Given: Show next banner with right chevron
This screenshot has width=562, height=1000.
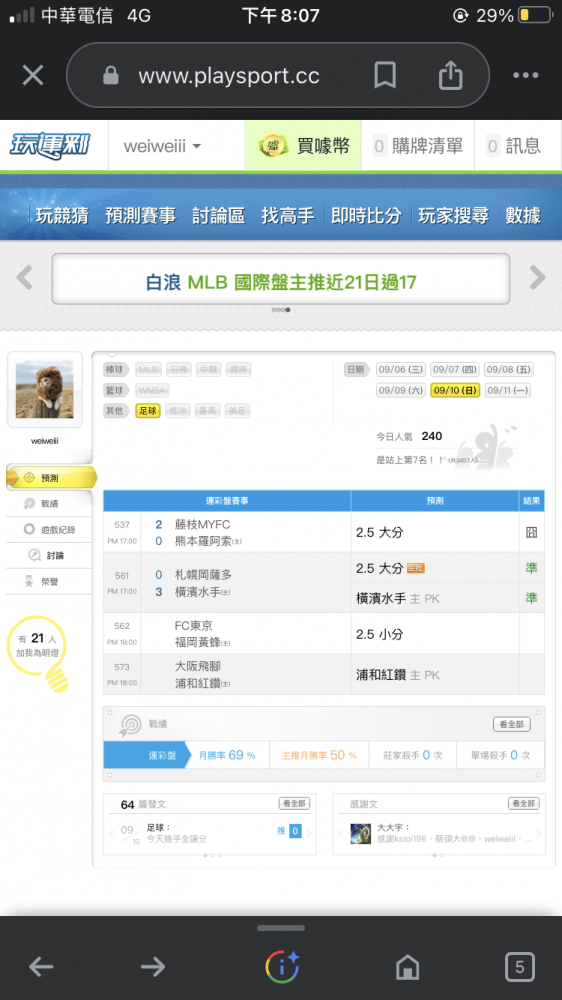Looking at the screenshot, I should point(537,278).
